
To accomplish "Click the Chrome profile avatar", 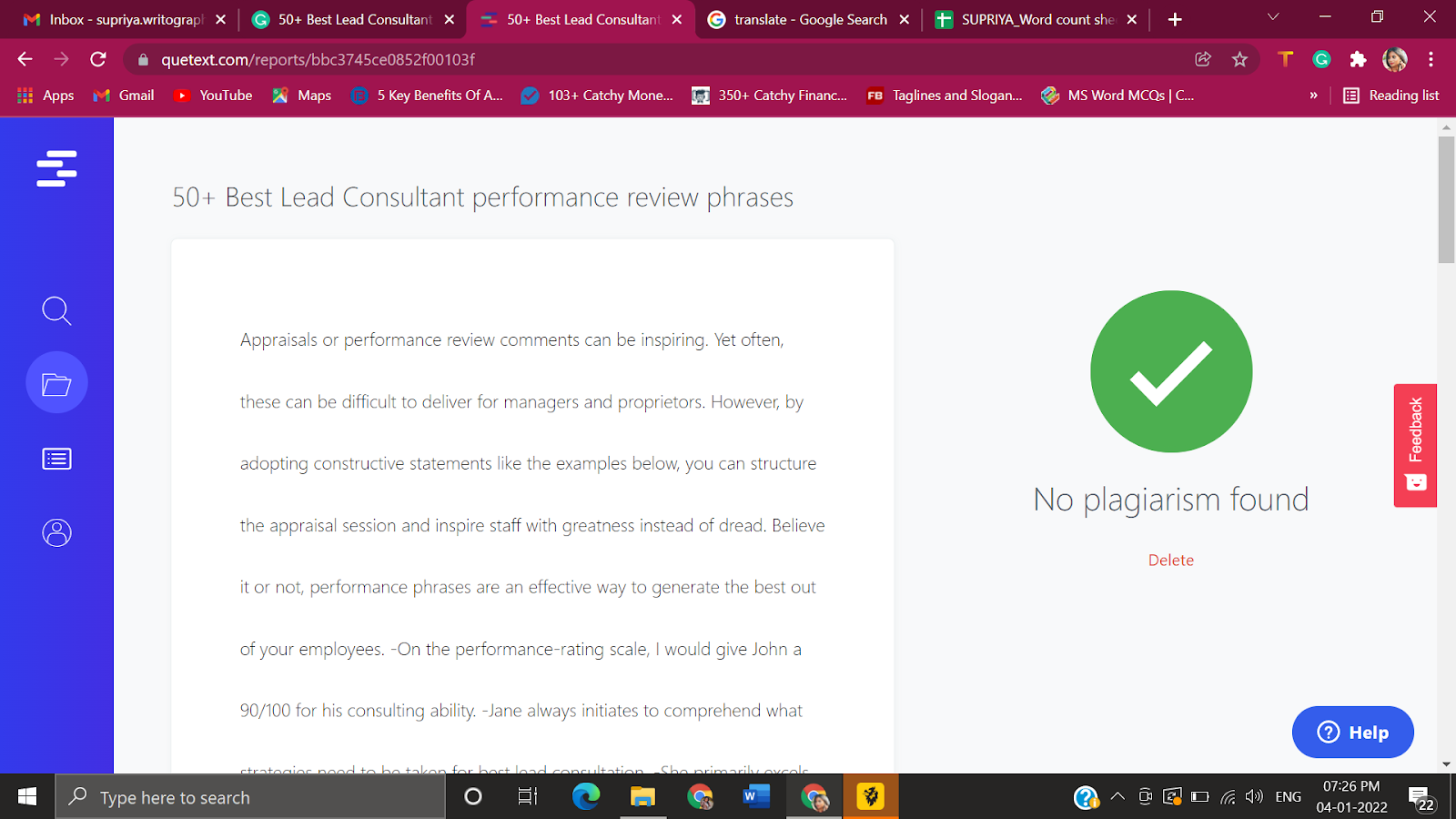I will 1395,59.
